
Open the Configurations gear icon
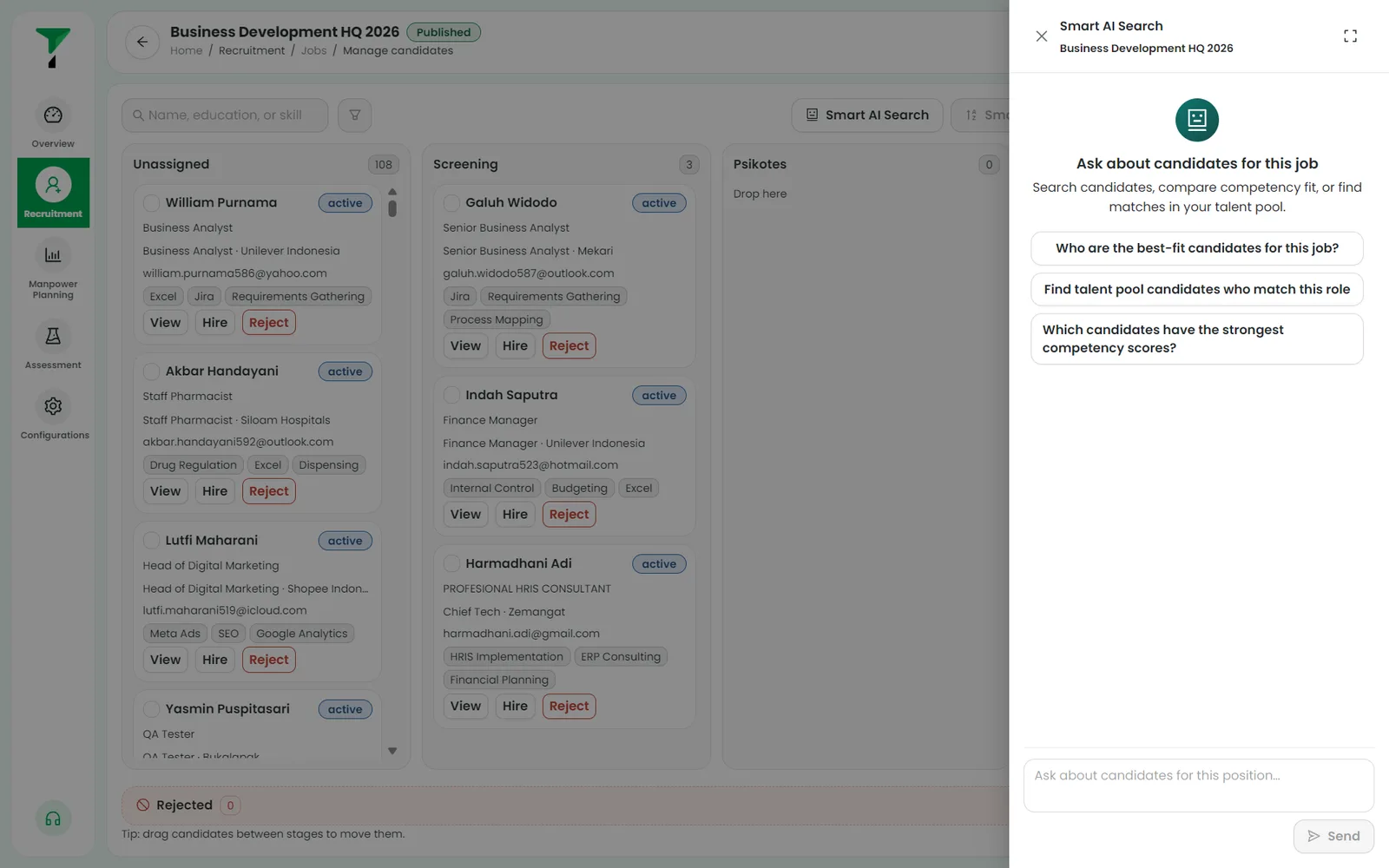tap(53, 406)
